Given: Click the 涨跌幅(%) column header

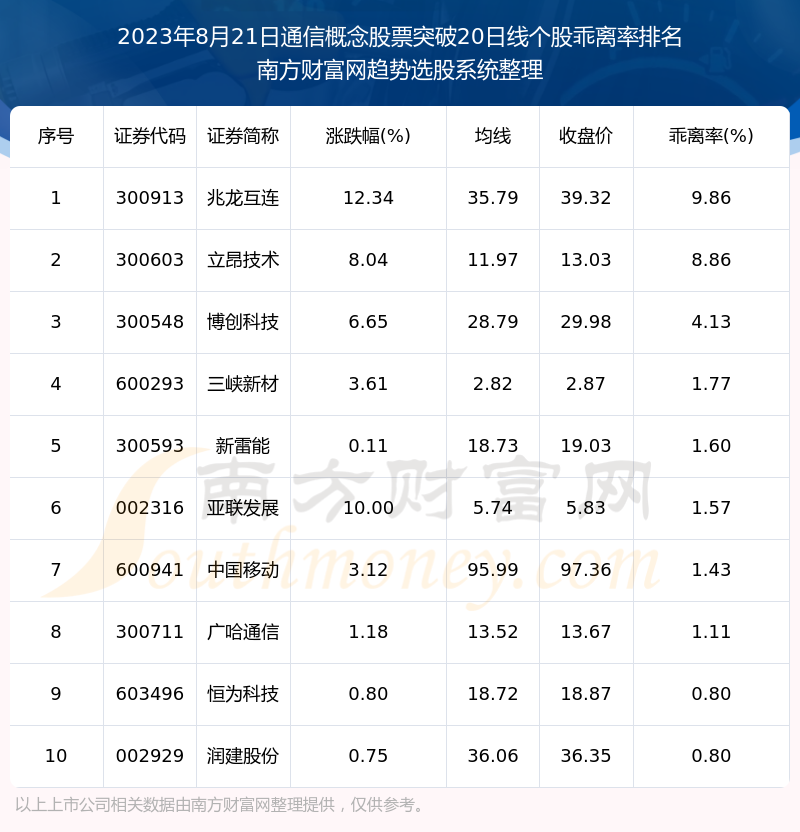Looking at the screenshot, I should 368,136.
